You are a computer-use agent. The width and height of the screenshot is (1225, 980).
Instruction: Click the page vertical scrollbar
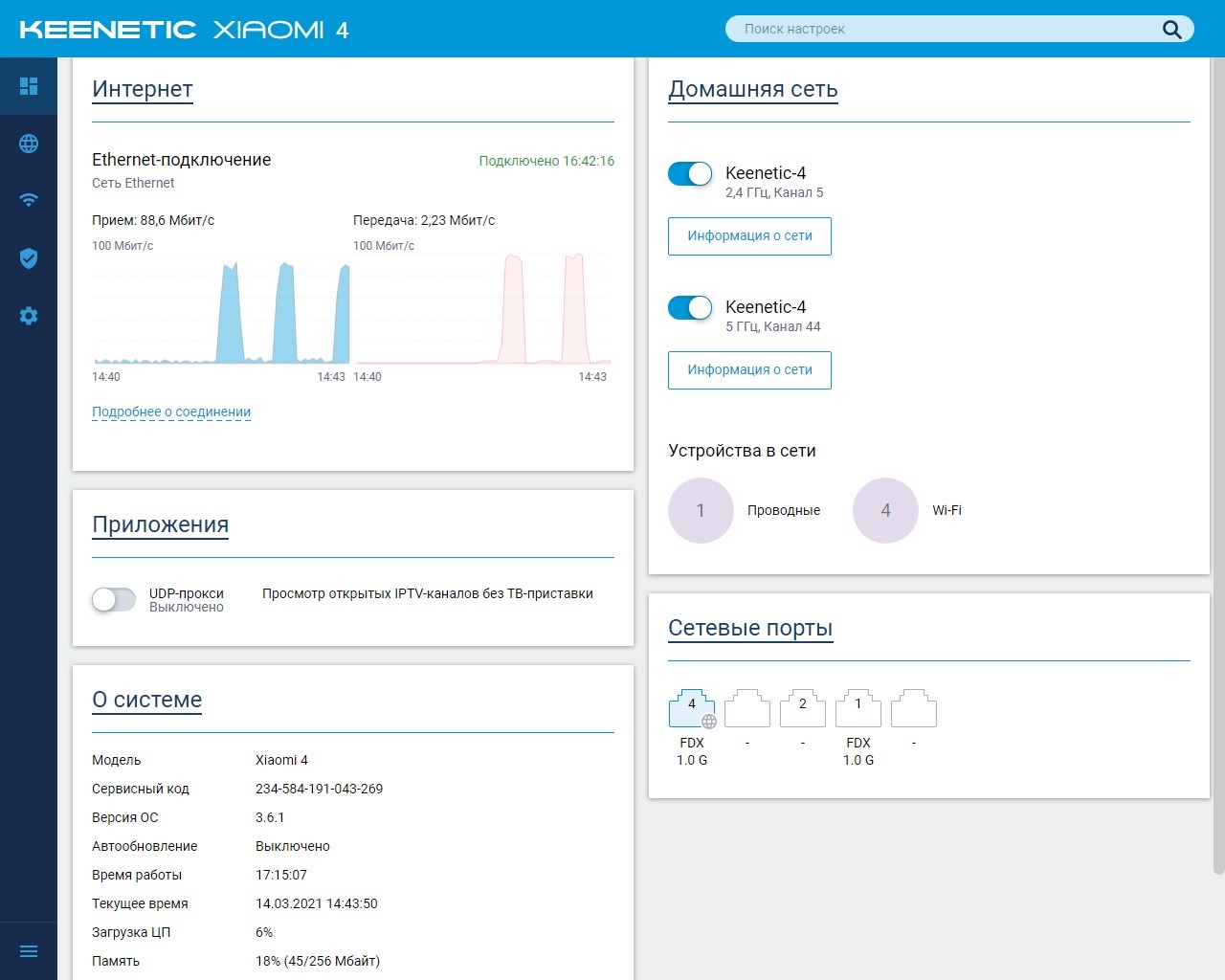point(1218,464)
